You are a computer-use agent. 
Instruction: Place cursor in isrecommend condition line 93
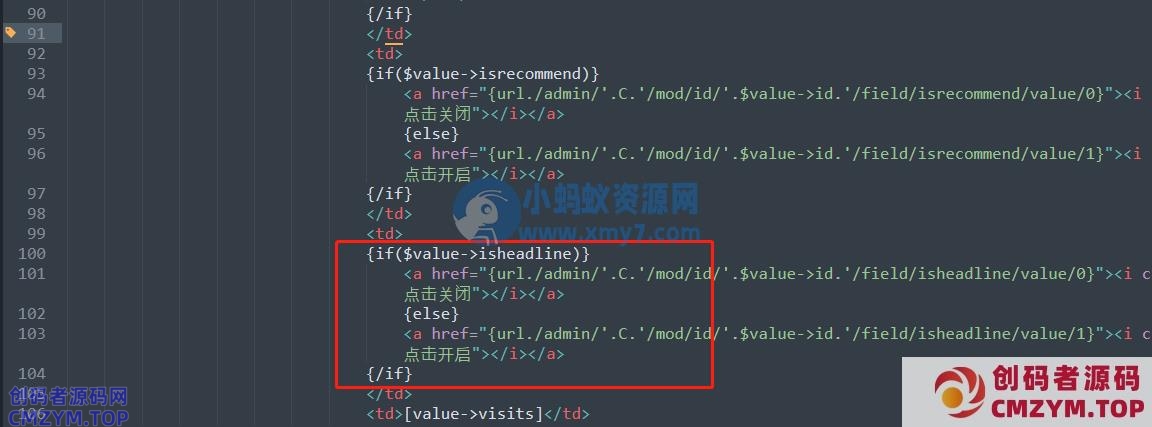tap(483, 73)
